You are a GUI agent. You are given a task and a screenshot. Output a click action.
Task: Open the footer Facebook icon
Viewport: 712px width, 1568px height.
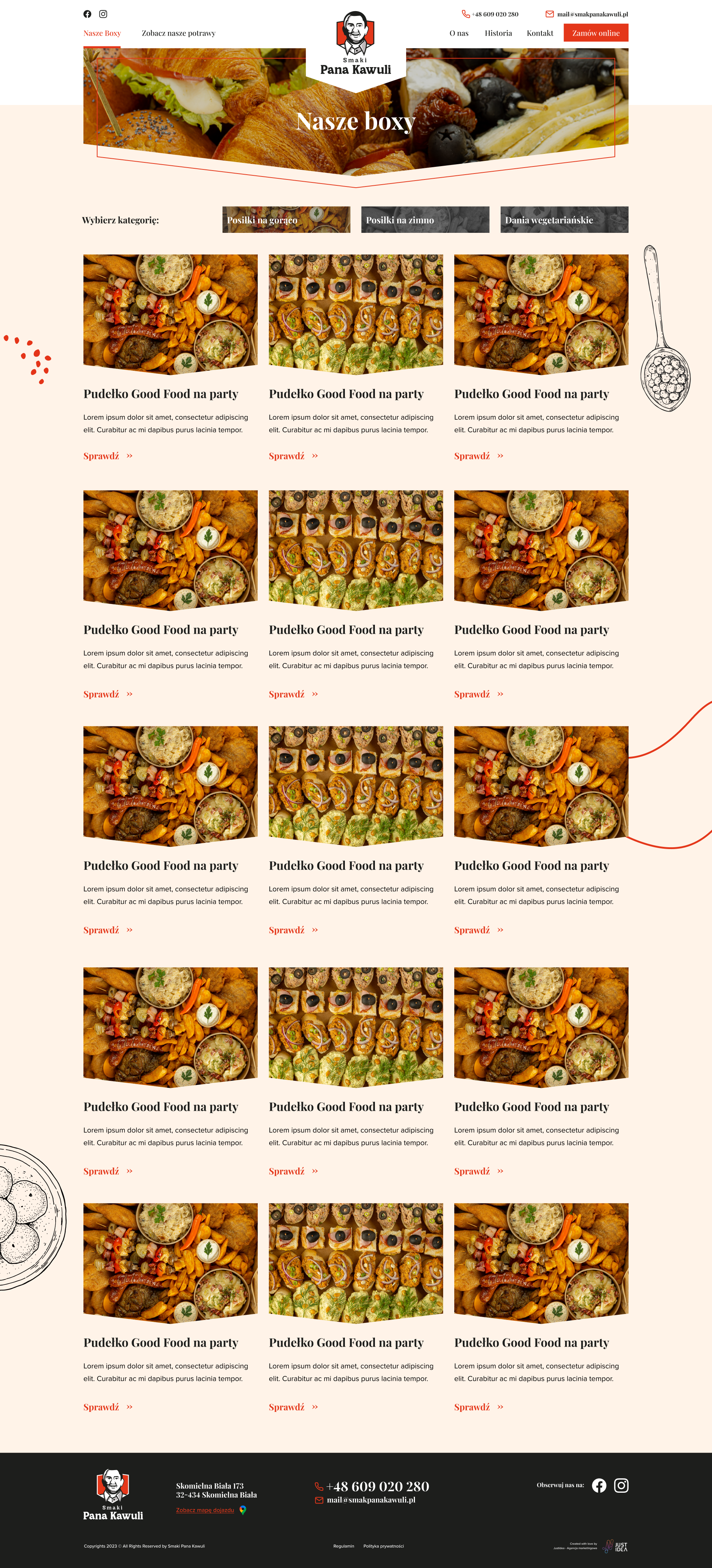pyautogui.click(x=599, y=1485)
